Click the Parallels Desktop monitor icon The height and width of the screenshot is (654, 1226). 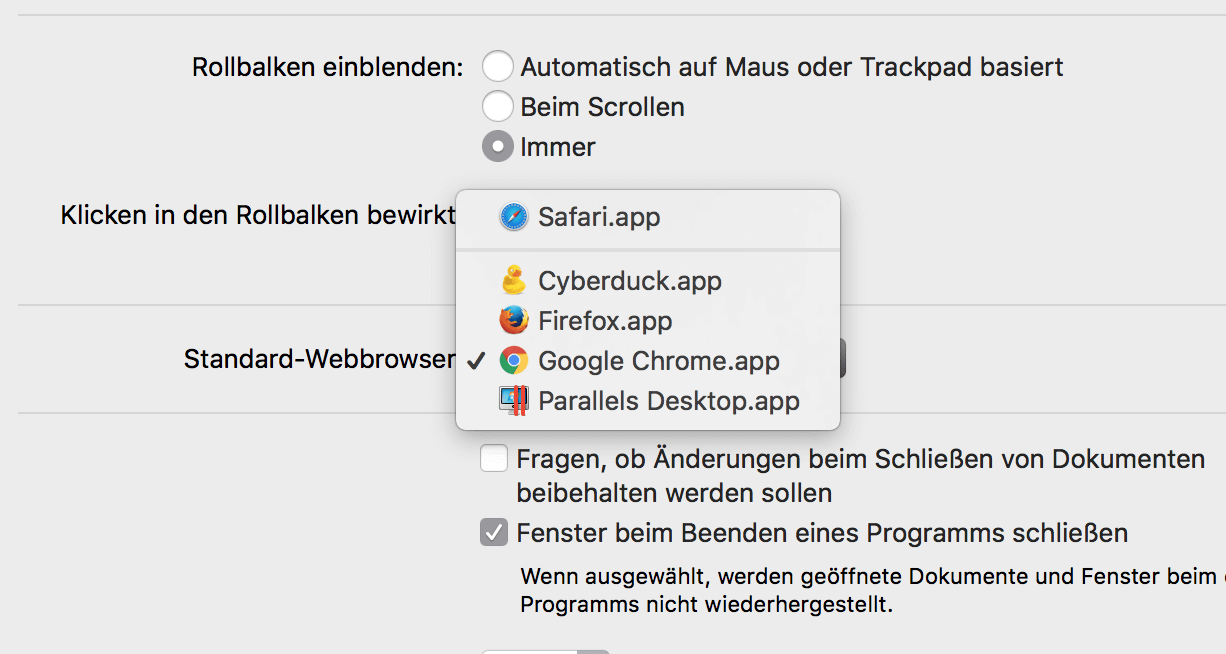click(513, 401)
